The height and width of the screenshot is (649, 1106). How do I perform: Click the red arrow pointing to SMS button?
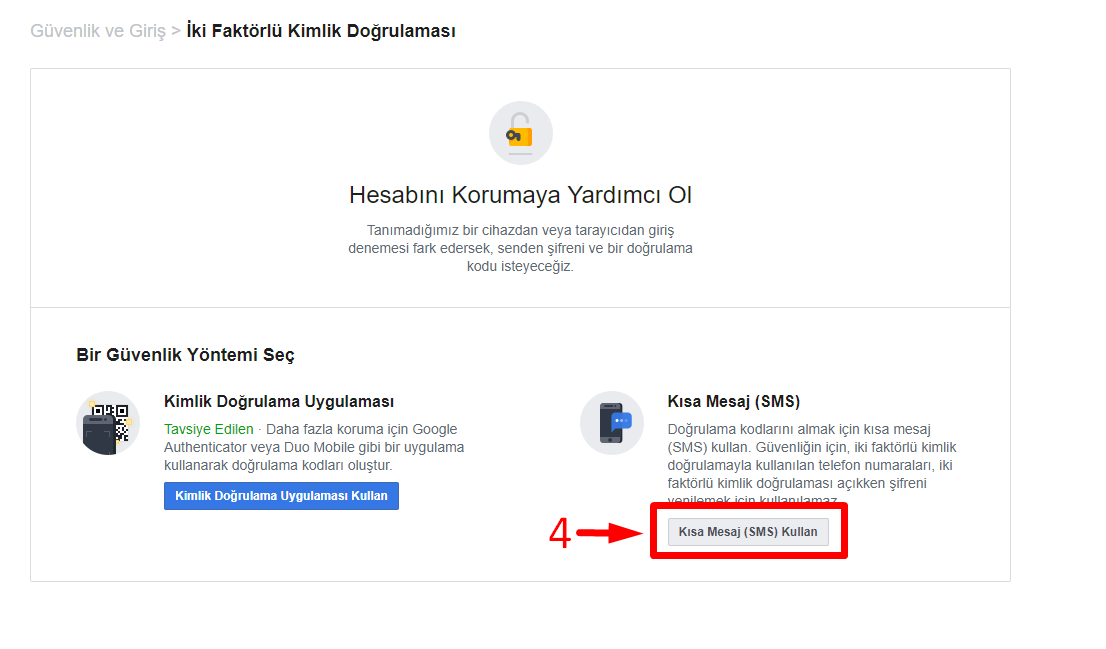(609, 534)
